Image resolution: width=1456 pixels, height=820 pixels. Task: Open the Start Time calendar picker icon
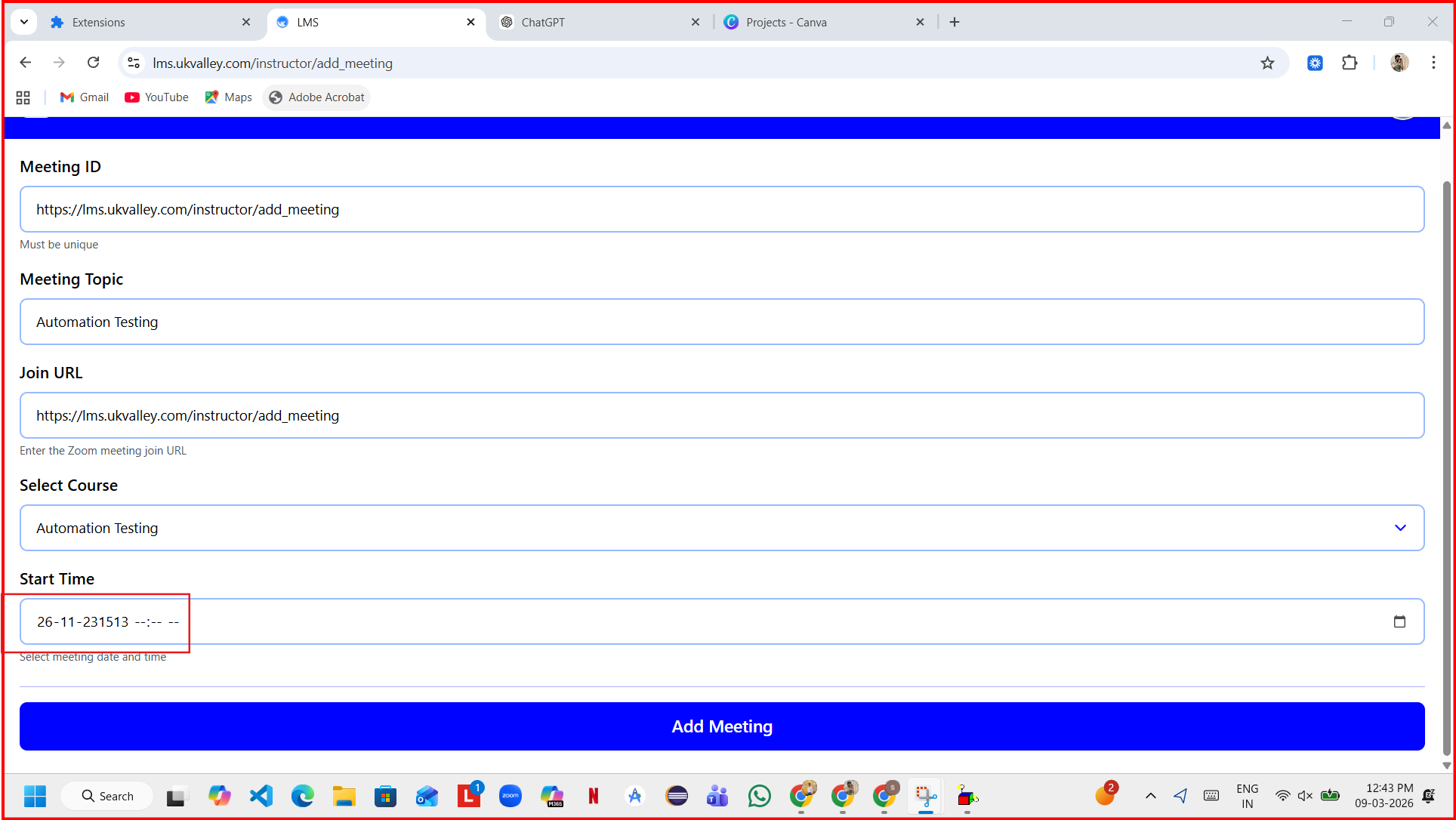(1399, 621)
